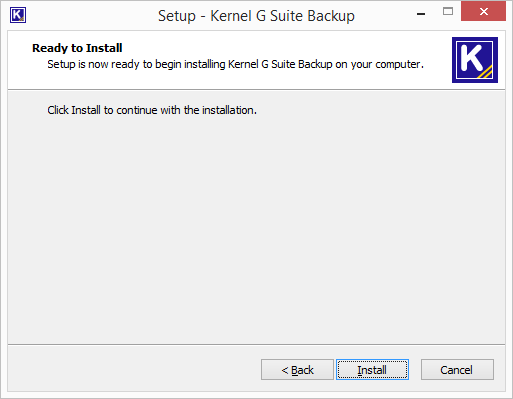
Task: Select the 'Ready to Install' heading
Action: point(77,48)
